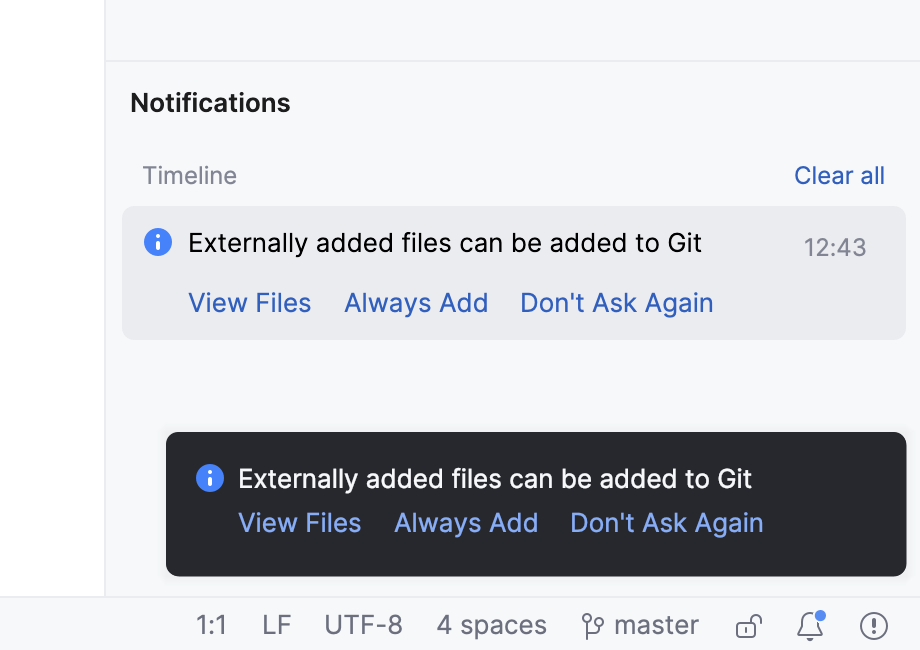Click View Files on the dark toast popup
Screen dimensions: 920x650
(x=299, y=523)
